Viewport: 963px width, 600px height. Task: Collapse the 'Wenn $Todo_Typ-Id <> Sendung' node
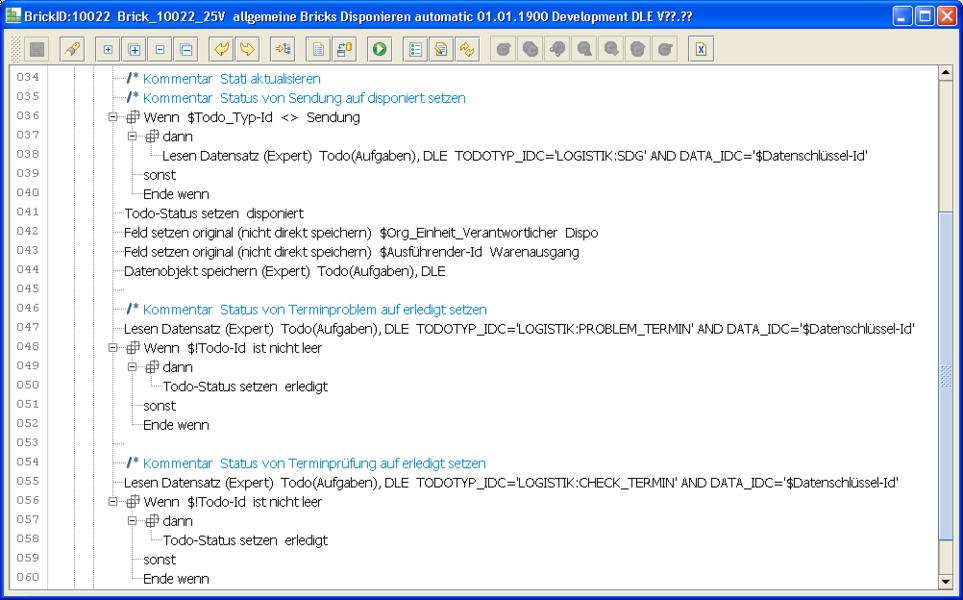coord(114,117)
